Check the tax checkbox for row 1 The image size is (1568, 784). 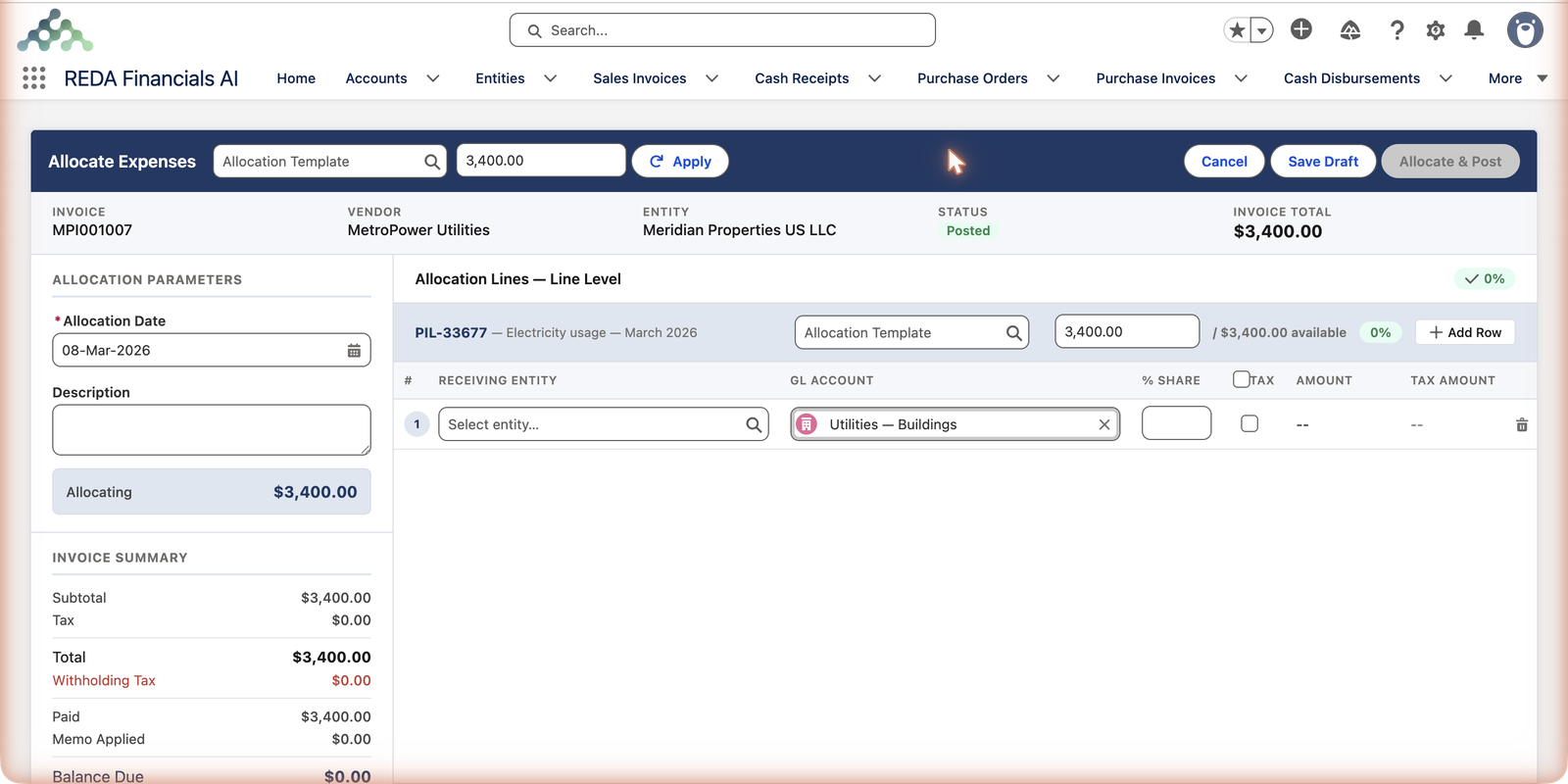pyautogui.click(x=1249, y=423)
